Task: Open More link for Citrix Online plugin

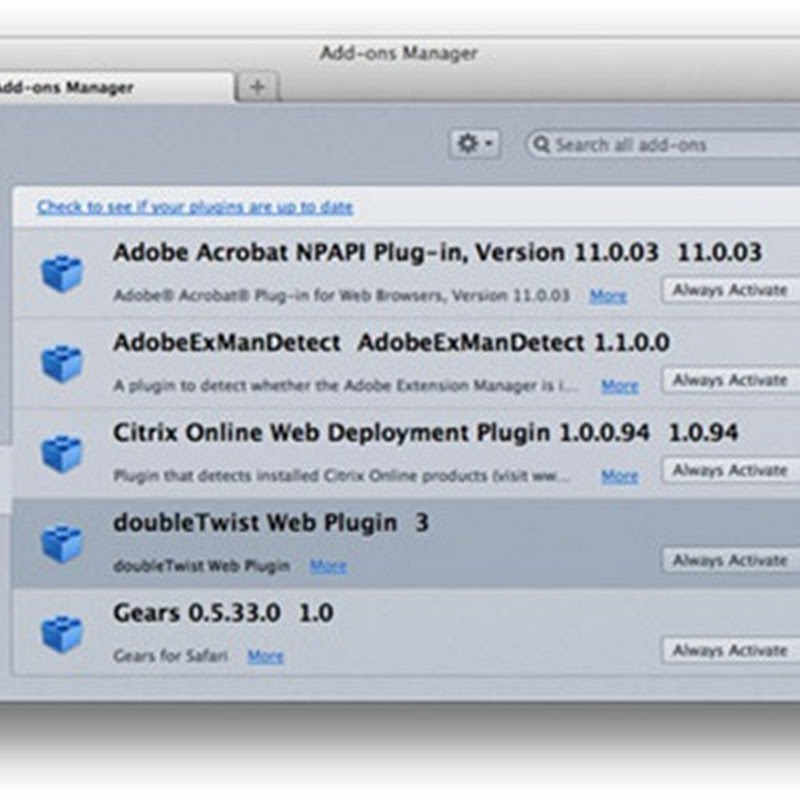Action: pos(620,477)
